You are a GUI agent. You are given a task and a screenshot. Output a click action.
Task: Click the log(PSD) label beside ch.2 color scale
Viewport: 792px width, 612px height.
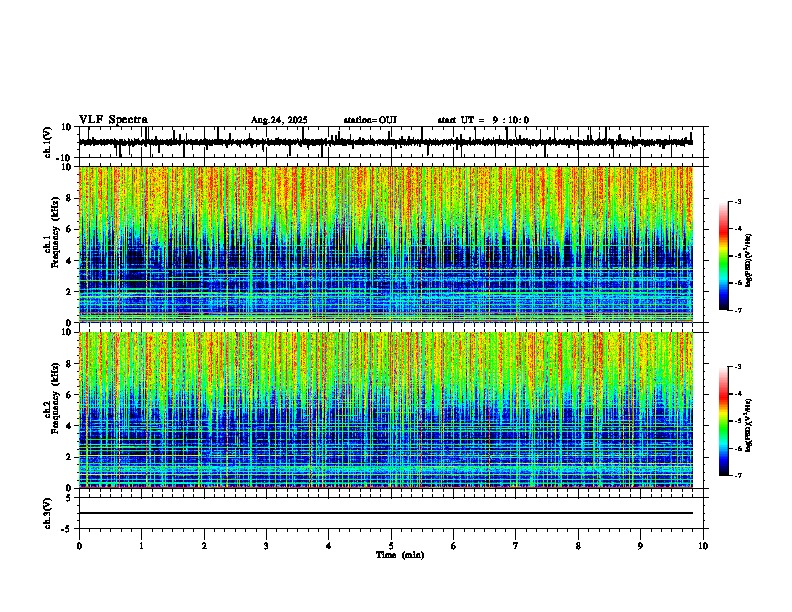click(749, 425)
